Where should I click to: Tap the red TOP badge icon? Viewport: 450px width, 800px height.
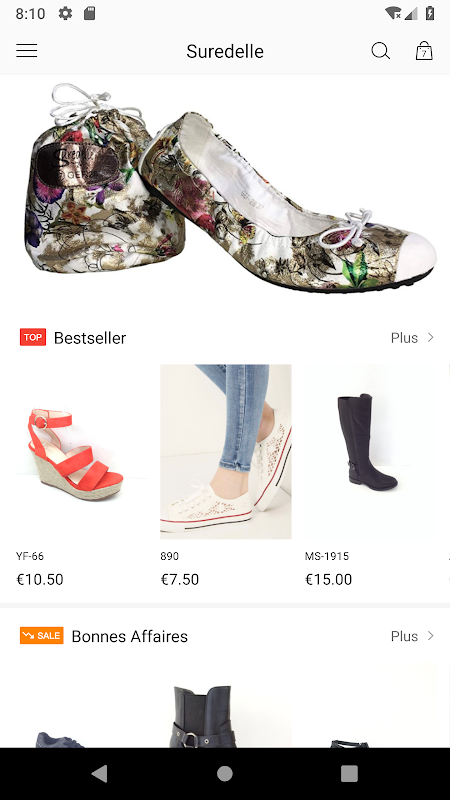point(33,337)
